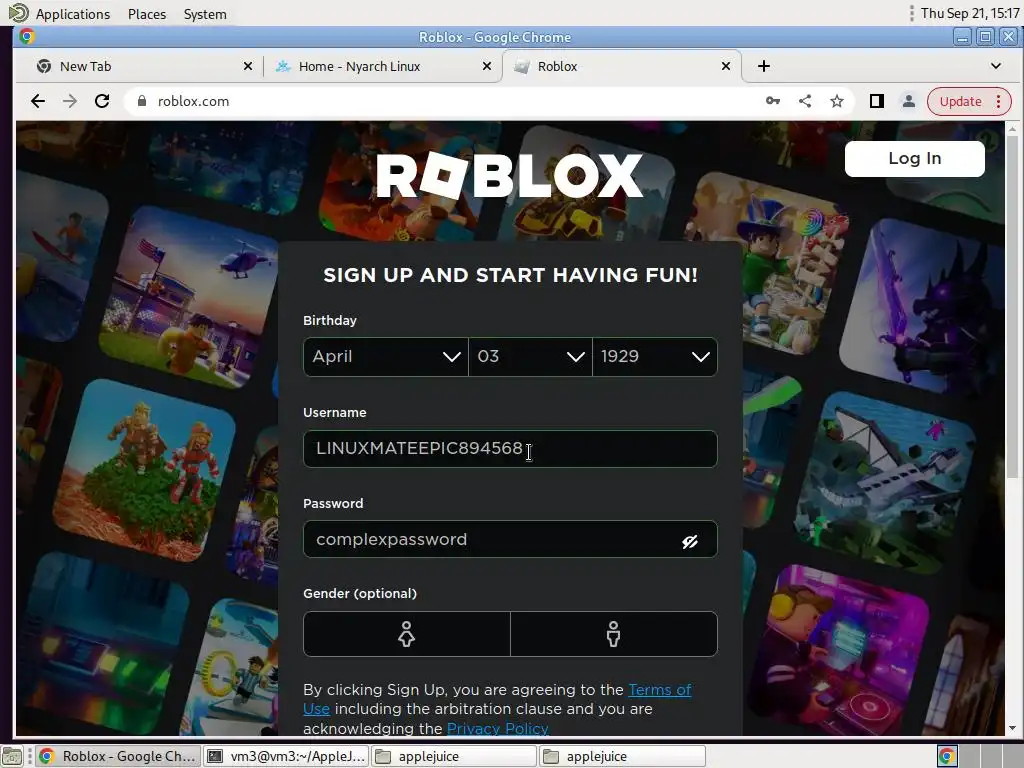Reload the roblox.com page
Image resolution: width=1024 pixels, height=768 pixels.
click(102, 101)
